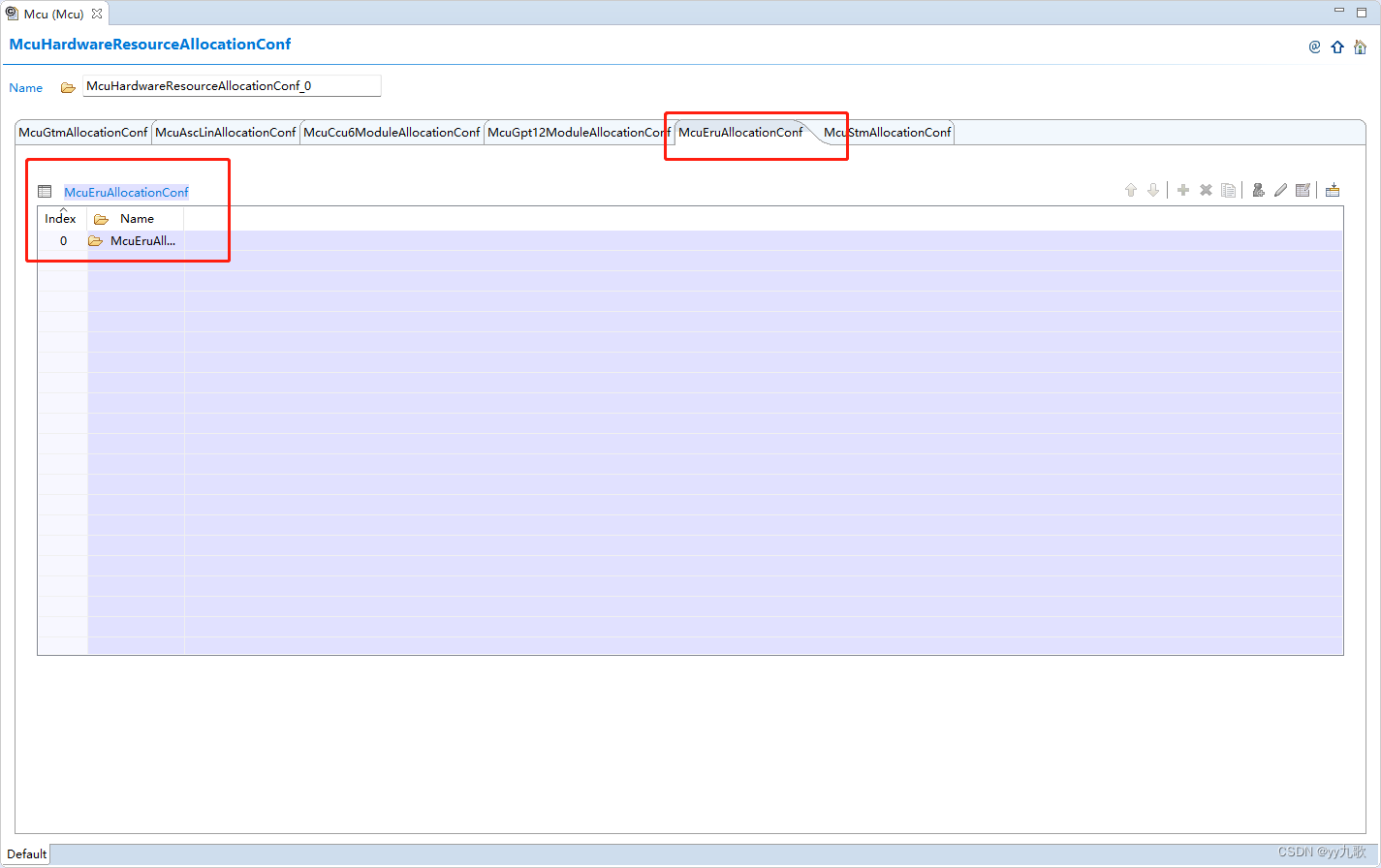Switch to McuStmAllocationConf tab
This screenshot has width=1381, height=868.
tap(888, 133)
